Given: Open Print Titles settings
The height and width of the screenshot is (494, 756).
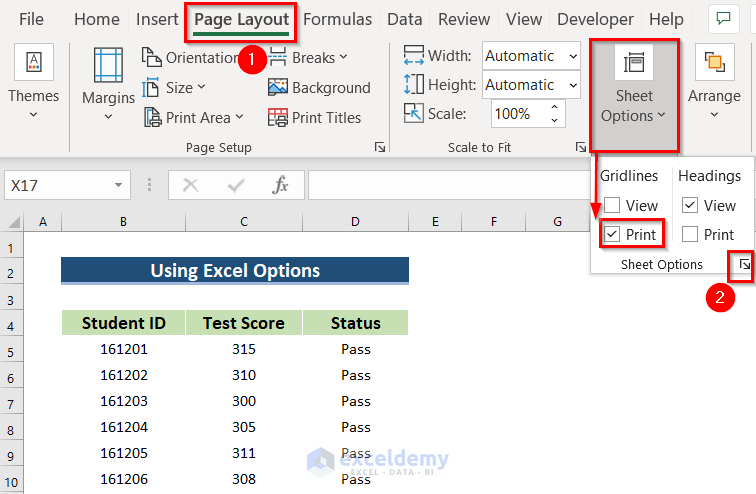Looking at the screenshot, I should coord(314,117).
